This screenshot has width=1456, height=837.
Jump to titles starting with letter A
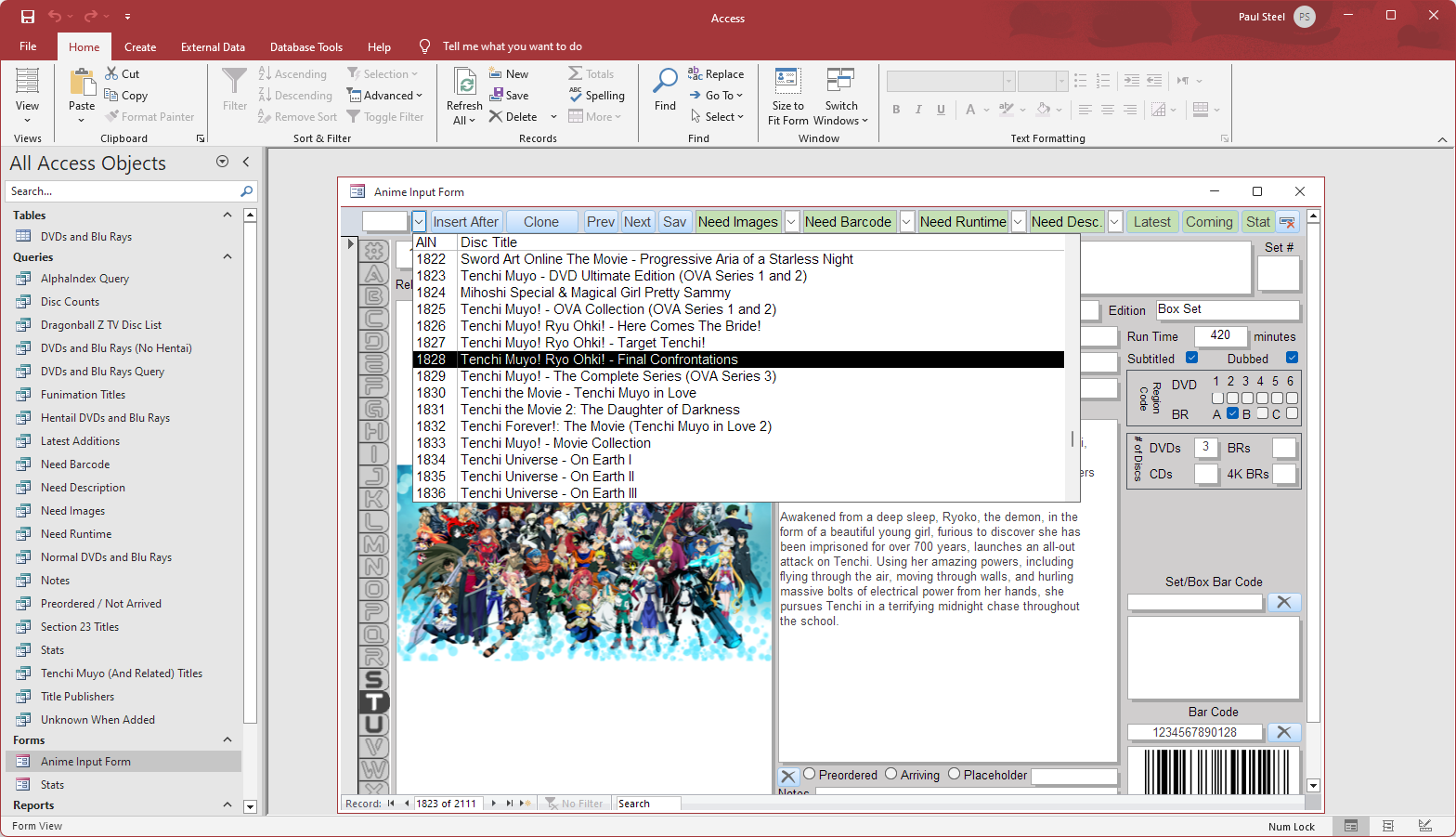click(374, 274)
